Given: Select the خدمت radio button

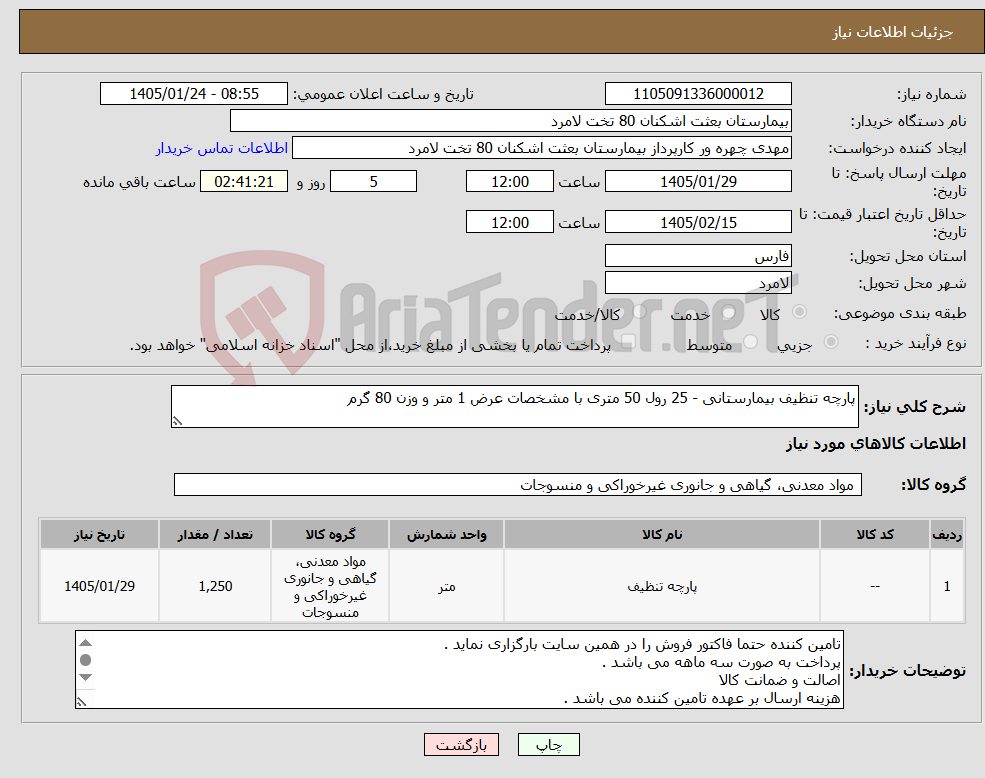Looking at the screenshot, I should pos(729,312).
